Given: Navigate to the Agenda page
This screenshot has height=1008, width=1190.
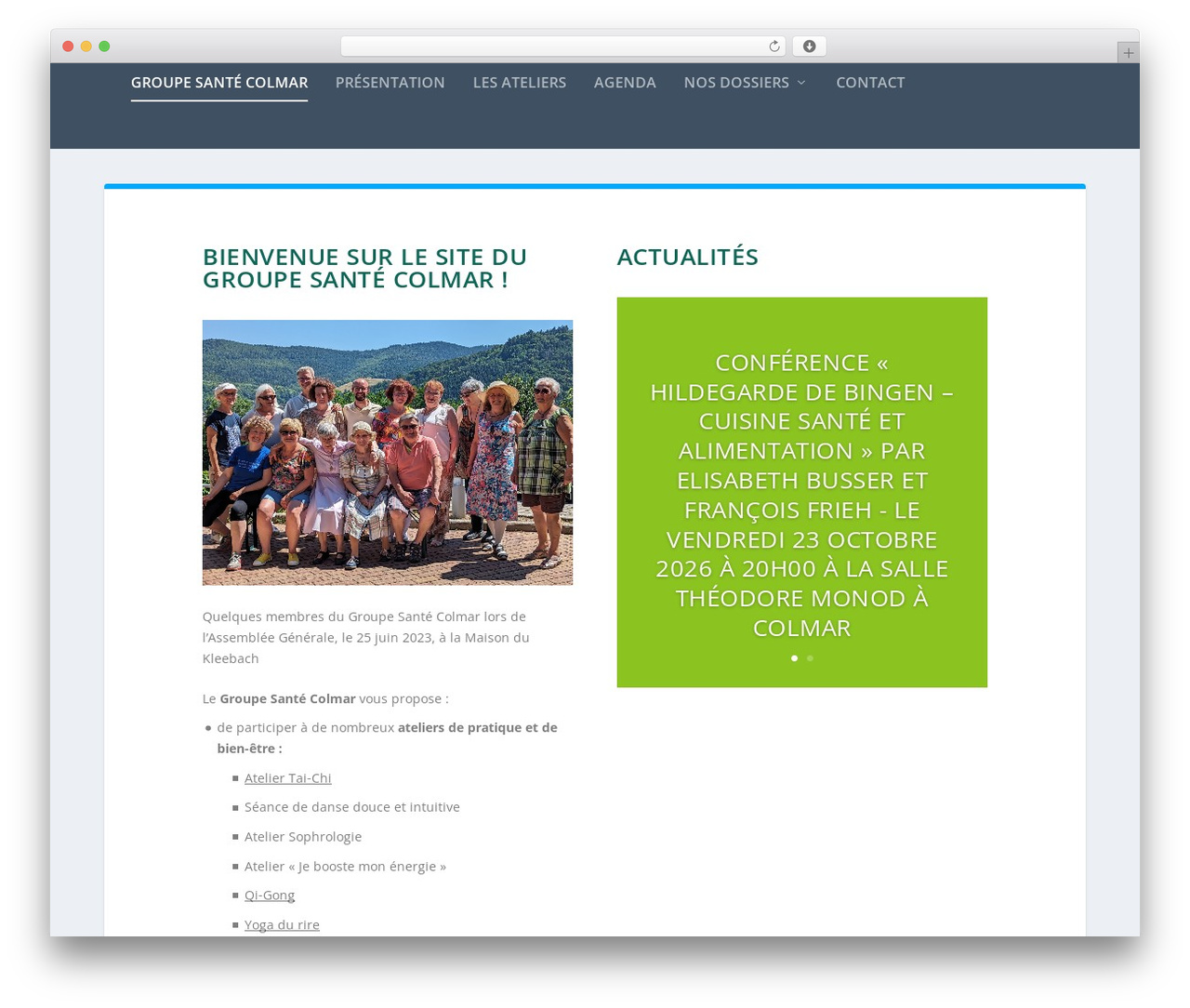Looking at the screenshot, I should [x=625, y=83].
